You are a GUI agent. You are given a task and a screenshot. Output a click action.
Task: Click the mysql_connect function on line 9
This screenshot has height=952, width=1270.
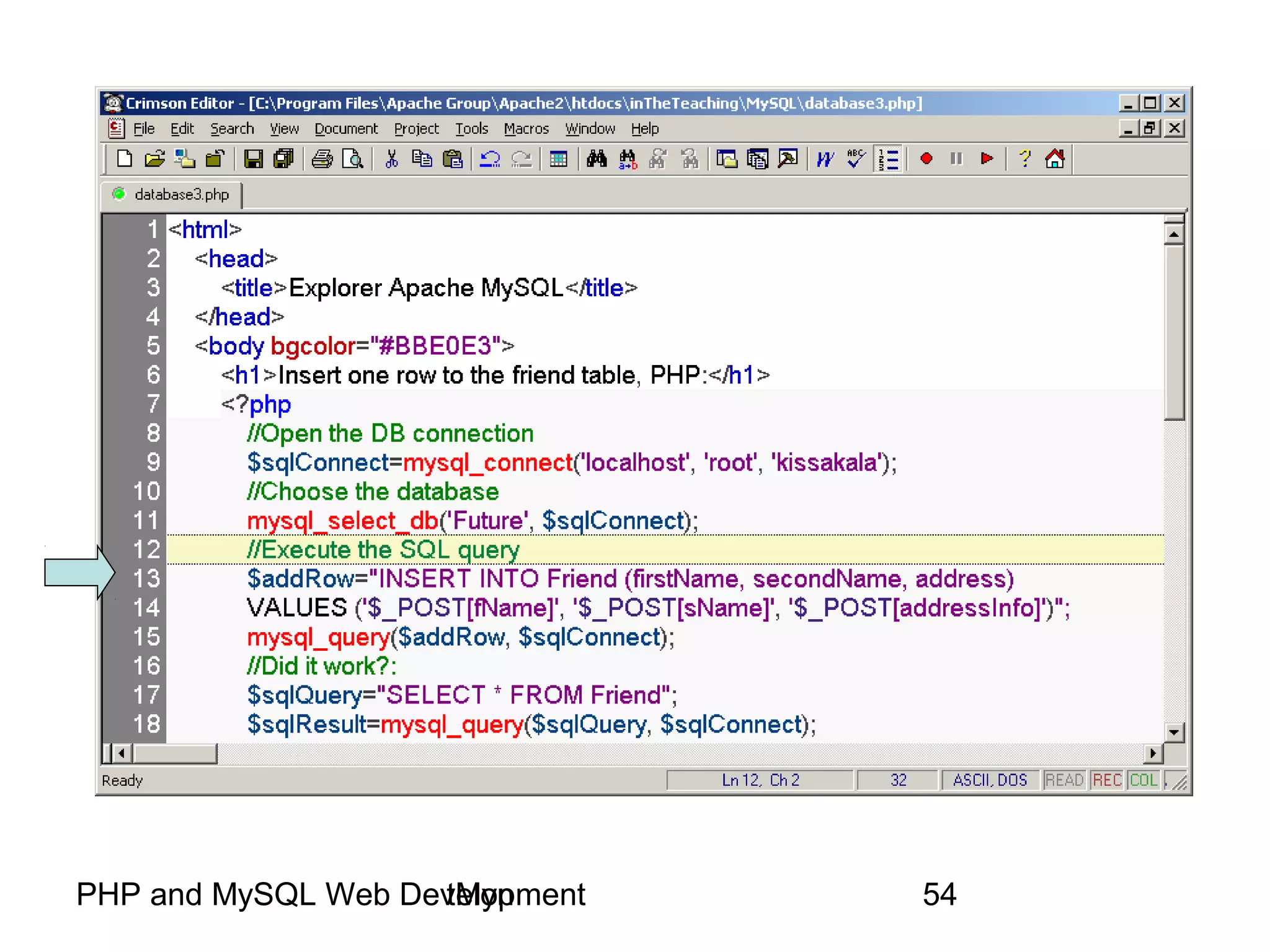click(488, 463)
